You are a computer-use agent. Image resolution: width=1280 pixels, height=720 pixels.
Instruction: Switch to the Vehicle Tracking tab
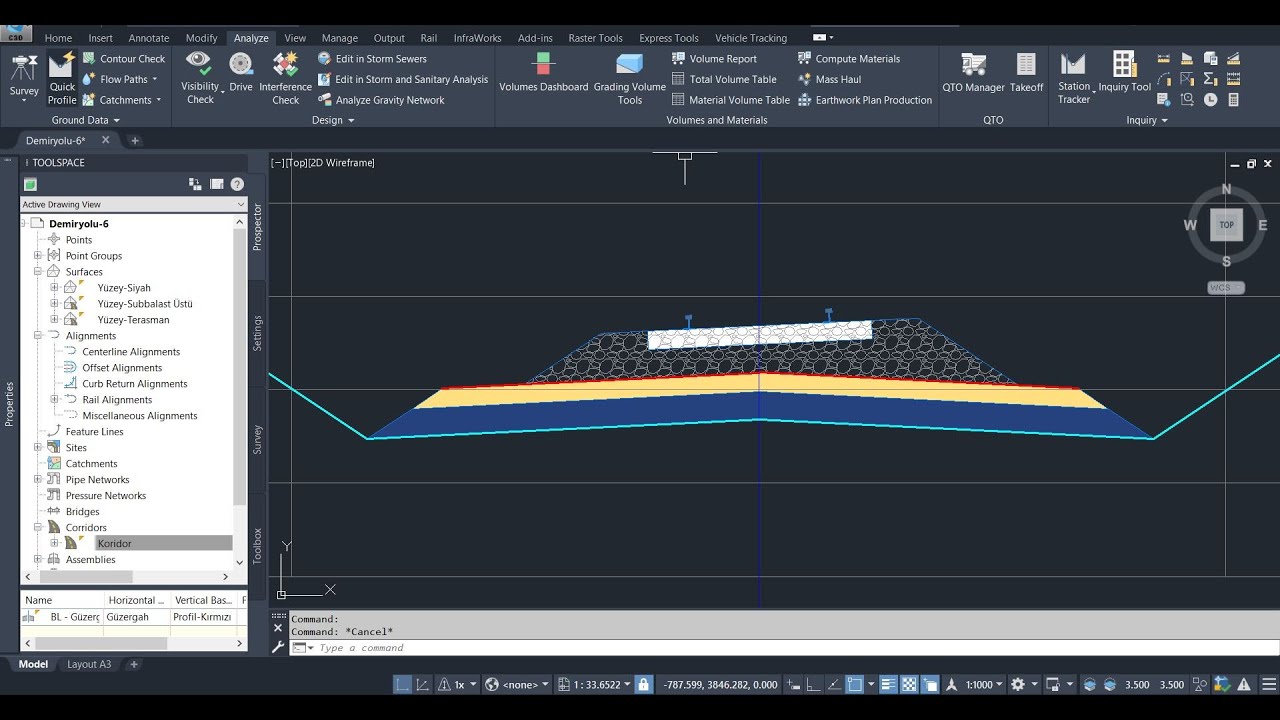(751, 38)
